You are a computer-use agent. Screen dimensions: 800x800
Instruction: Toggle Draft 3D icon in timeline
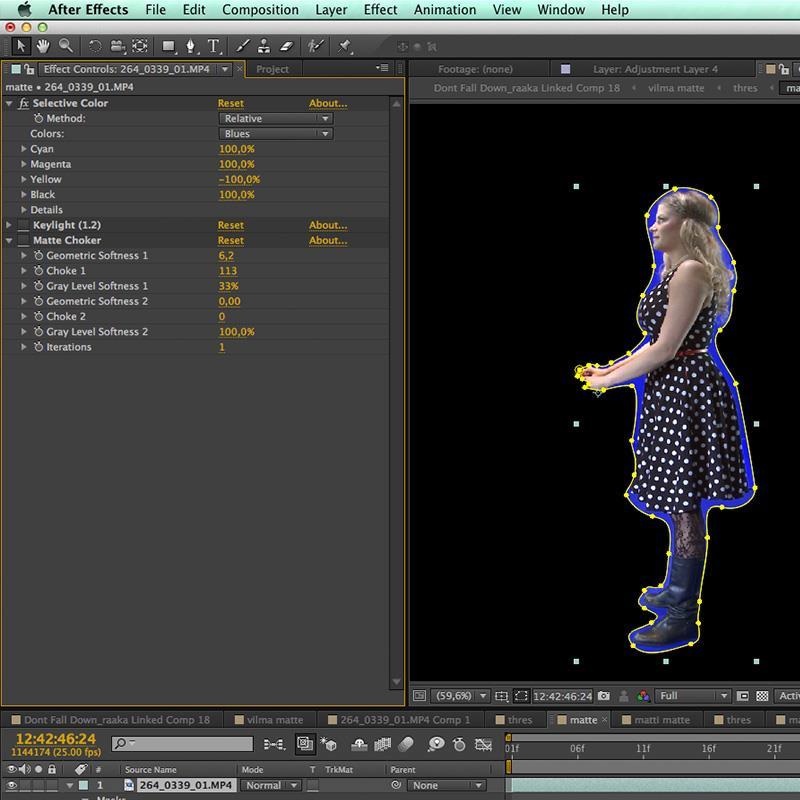(329, 744)
